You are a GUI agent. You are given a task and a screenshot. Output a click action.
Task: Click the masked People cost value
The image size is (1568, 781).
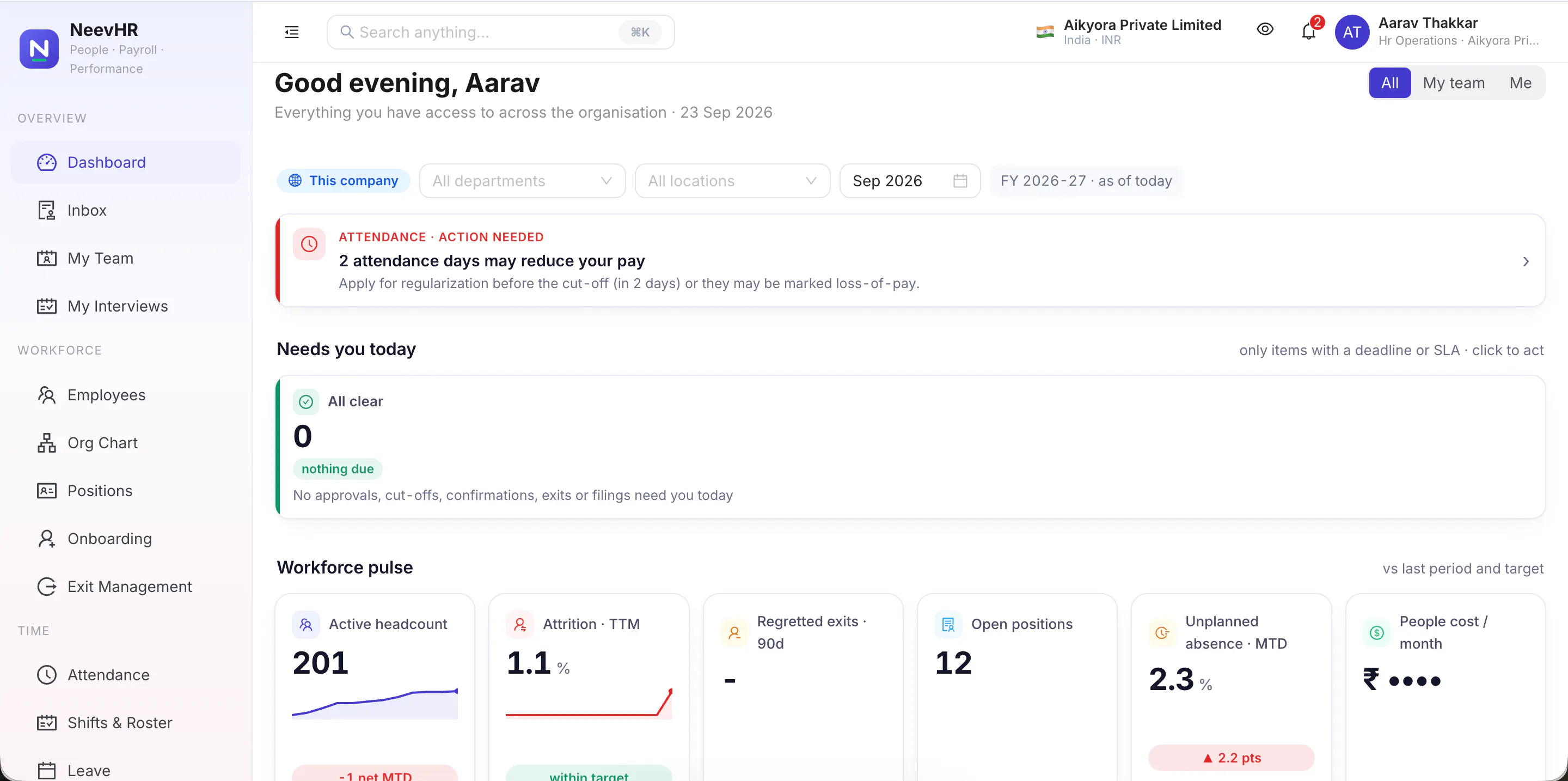(1402, 679)
